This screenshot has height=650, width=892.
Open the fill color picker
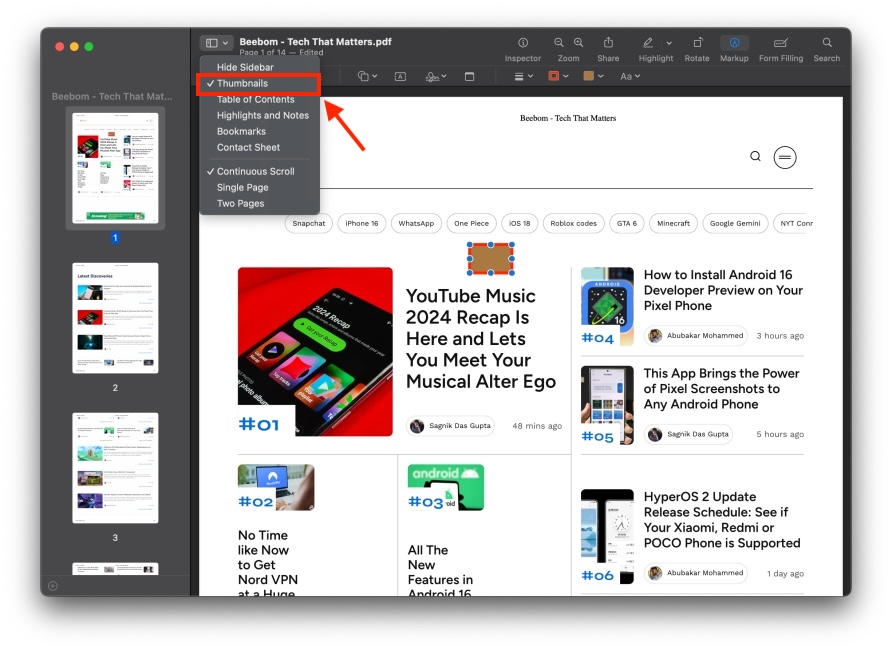point(593,76)
